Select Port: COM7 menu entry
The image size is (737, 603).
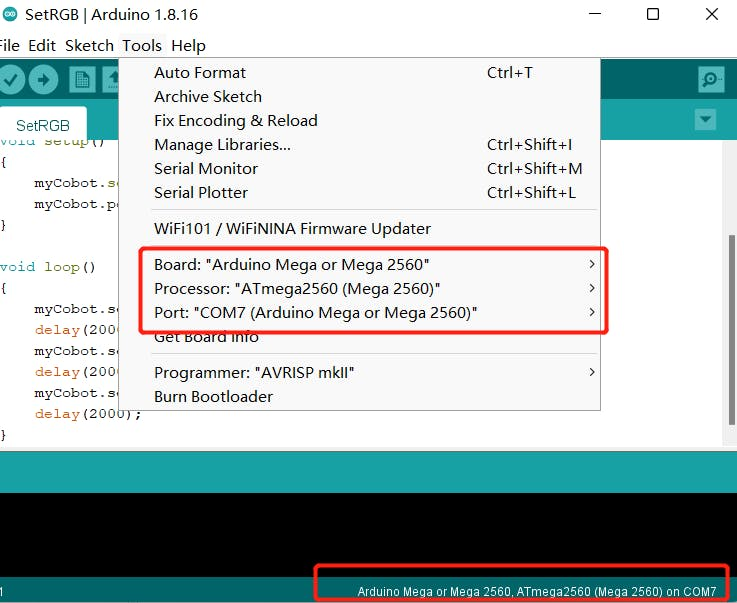[360, 312]
